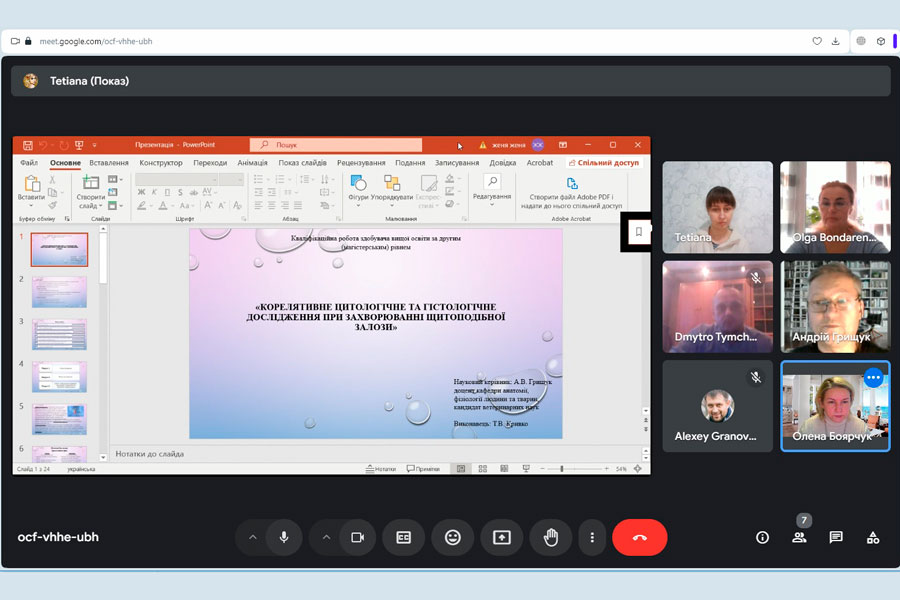Click Створити слайд new slide icon
Image resolution: width=900 pixels, height=600 pixels.
[x=91, y=183]
